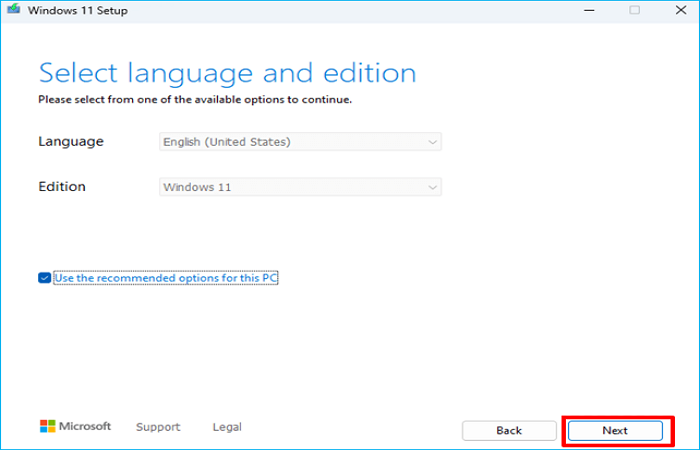
Task: Click the 'Windows 11 Setup' title text
Action: pos(78,10)
